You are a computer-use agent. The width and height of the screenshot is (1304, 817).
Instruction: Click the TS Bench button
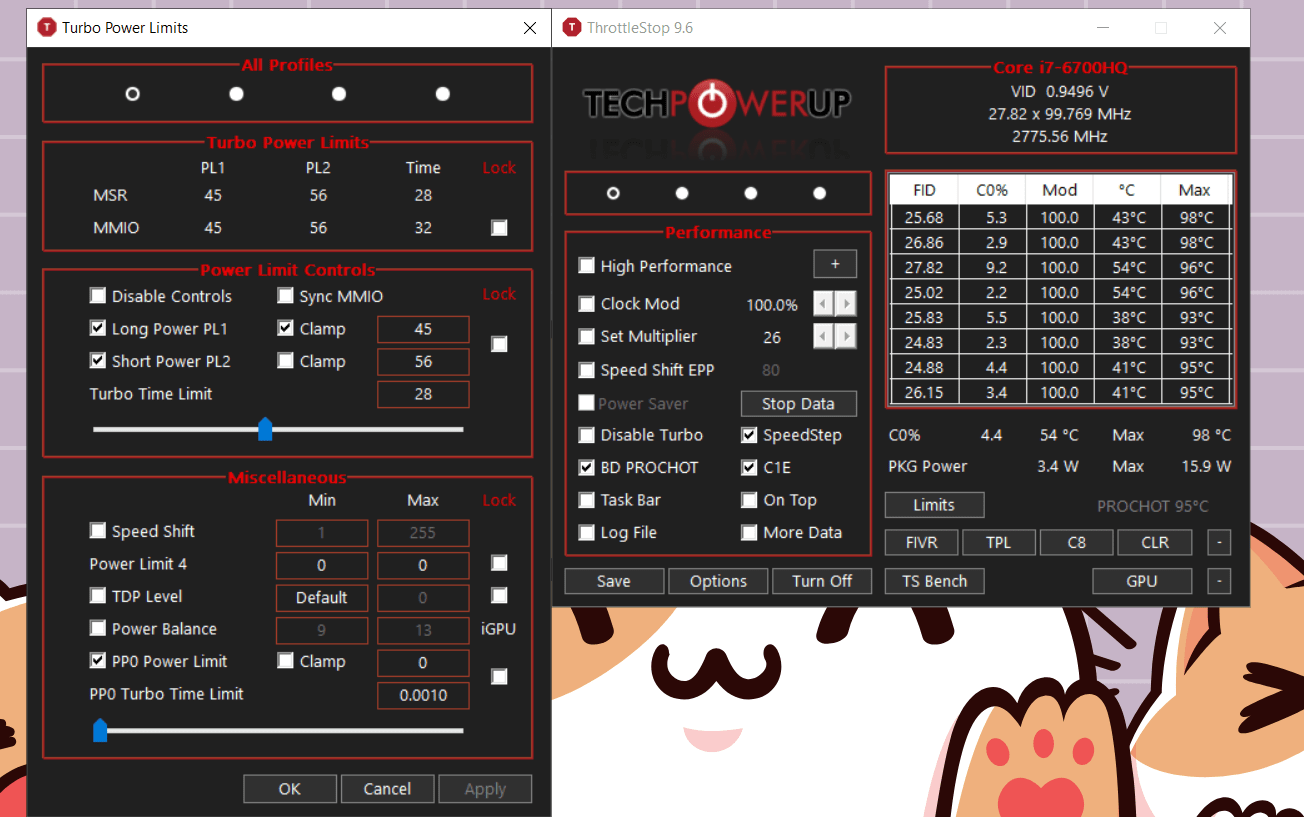[934, 581]
